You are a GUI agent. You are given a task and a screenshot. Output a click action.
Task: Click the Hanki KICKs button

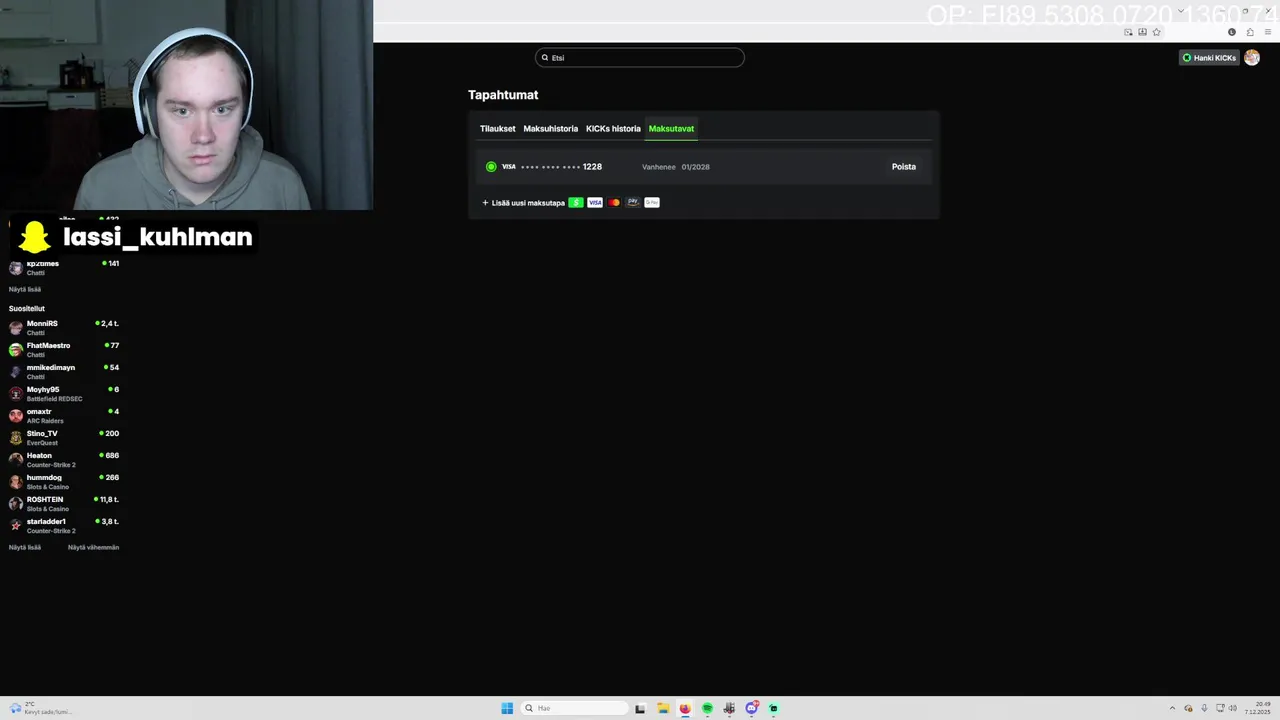1209,58
